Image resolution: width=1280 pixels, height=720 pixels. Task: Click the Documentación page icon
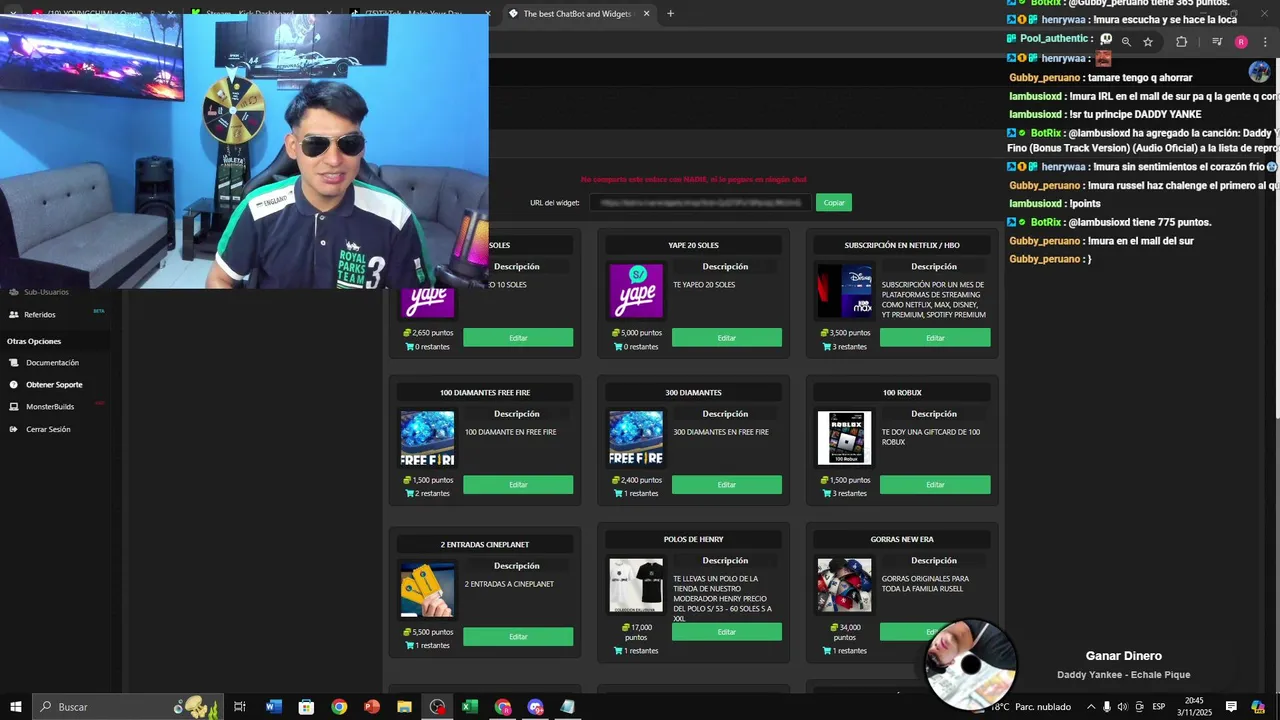click(14, 362)
